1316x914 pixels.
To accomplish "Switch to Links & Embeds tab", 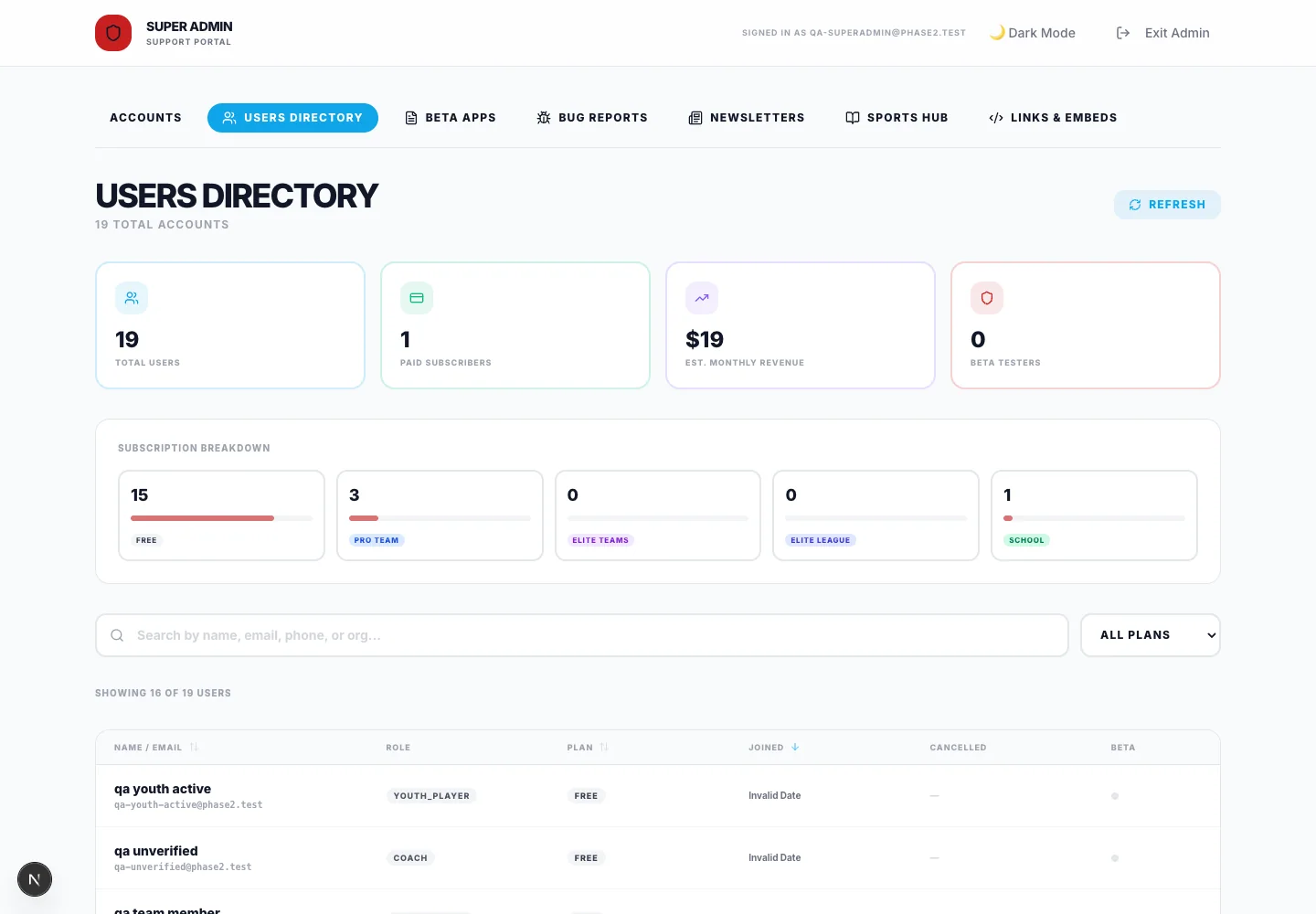I will [x=1053, y=118].
